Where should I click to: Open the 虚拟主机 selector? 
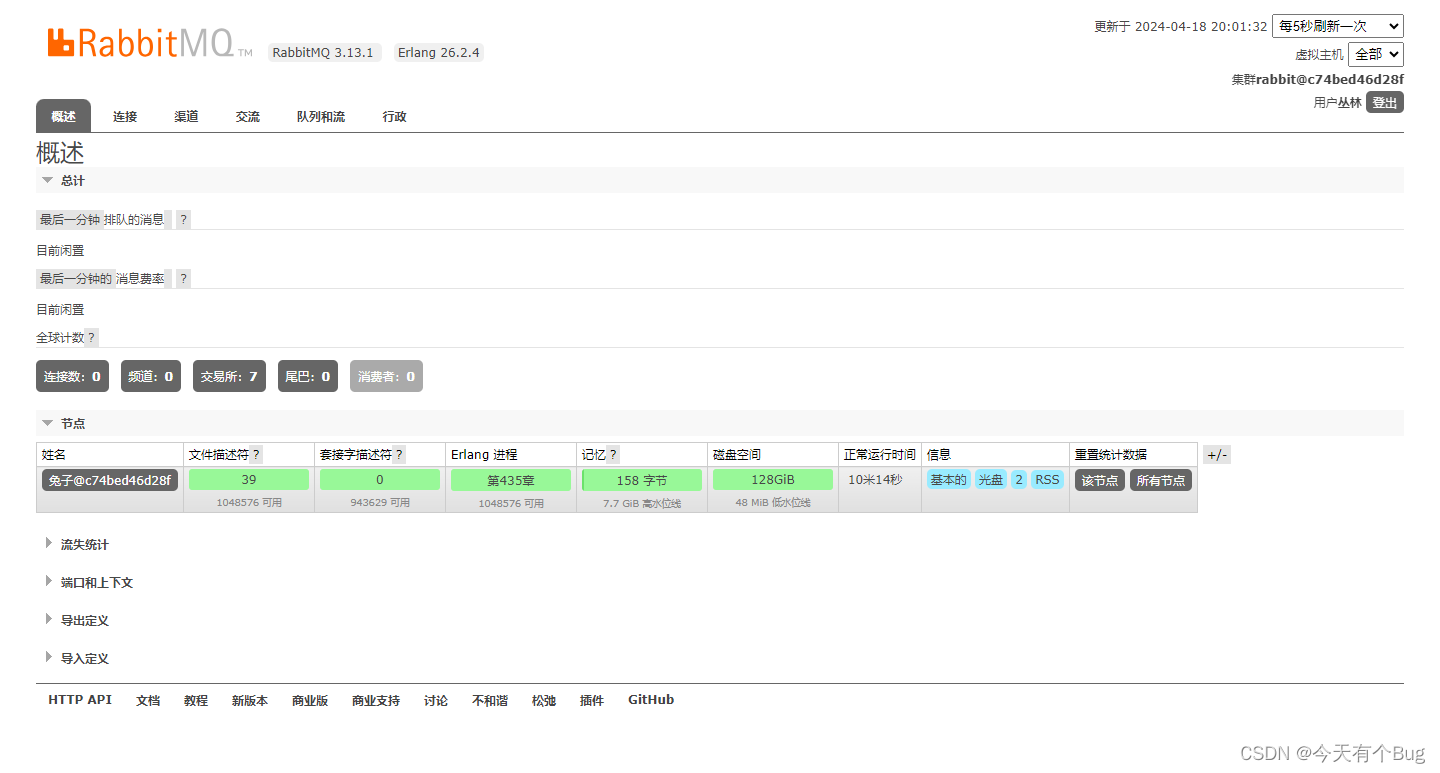1375,54
